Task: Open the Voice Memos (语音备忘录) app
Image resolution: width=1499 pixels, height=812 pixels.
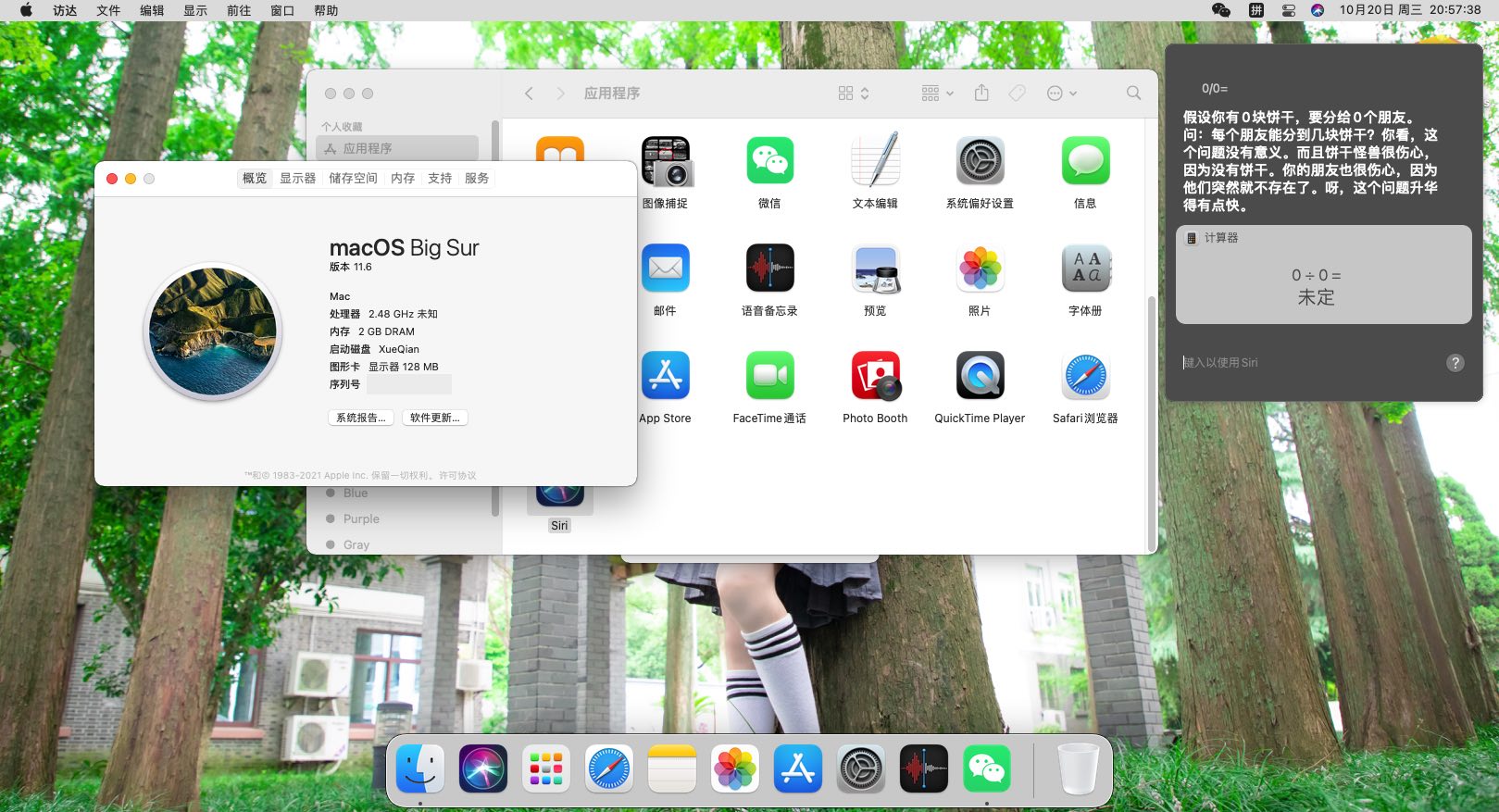Action: [769, 269]
